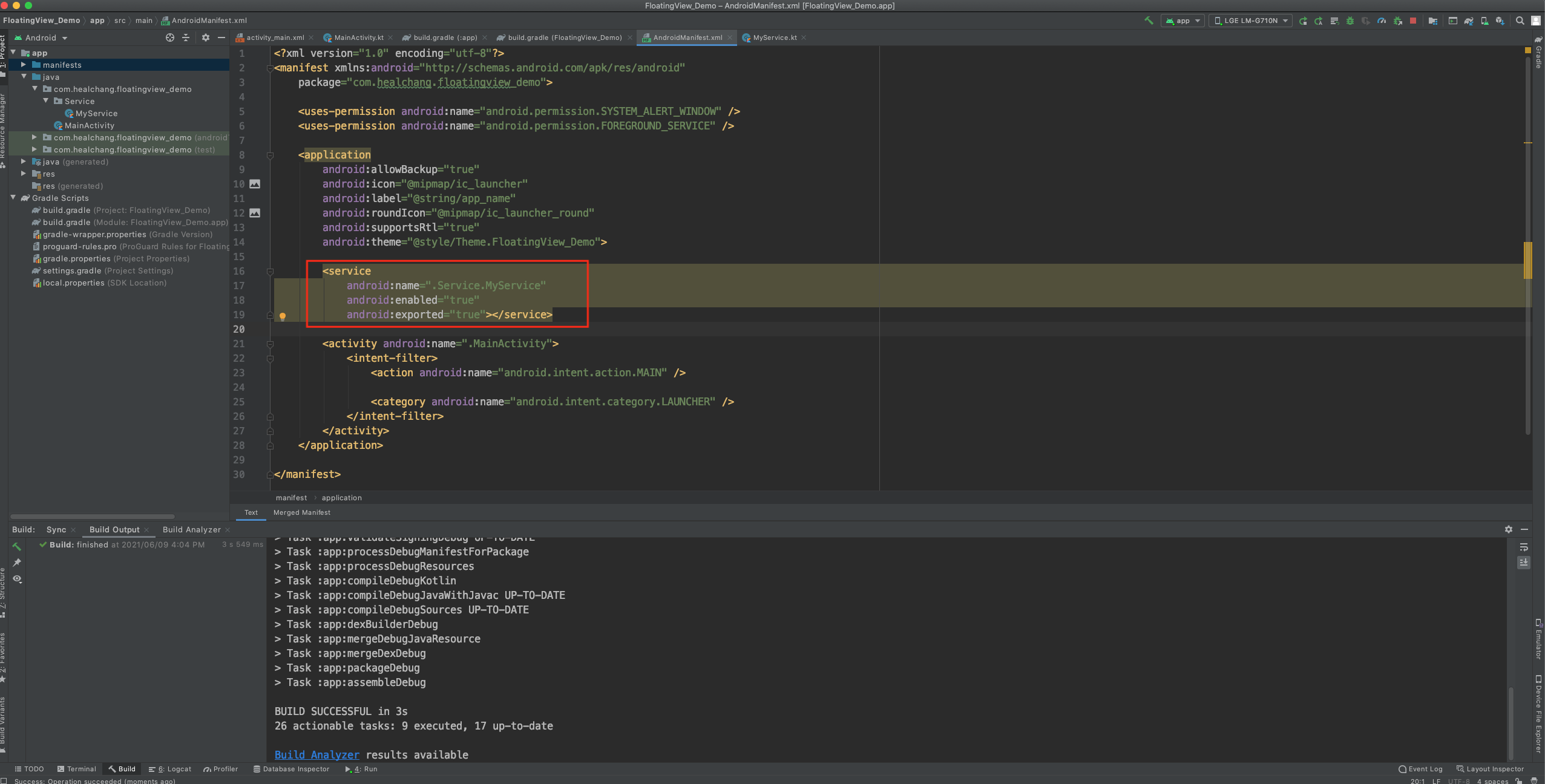The width and height of the screenshot is (1545, 784).
Task: Open the Logcat tool window button
Action: click(171, 769)
